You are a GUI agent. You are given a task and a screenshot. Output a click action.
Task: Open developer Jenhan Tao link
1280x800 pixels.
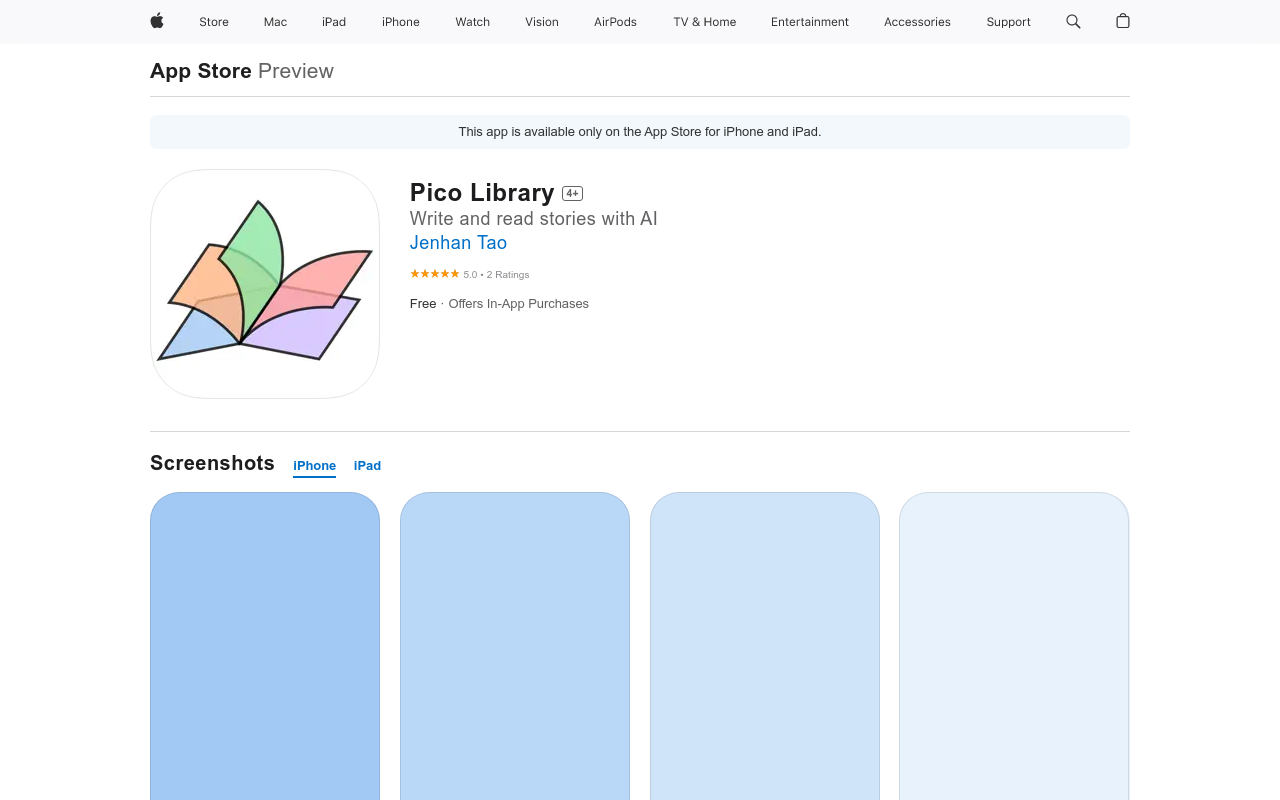[x=458, y=243]
